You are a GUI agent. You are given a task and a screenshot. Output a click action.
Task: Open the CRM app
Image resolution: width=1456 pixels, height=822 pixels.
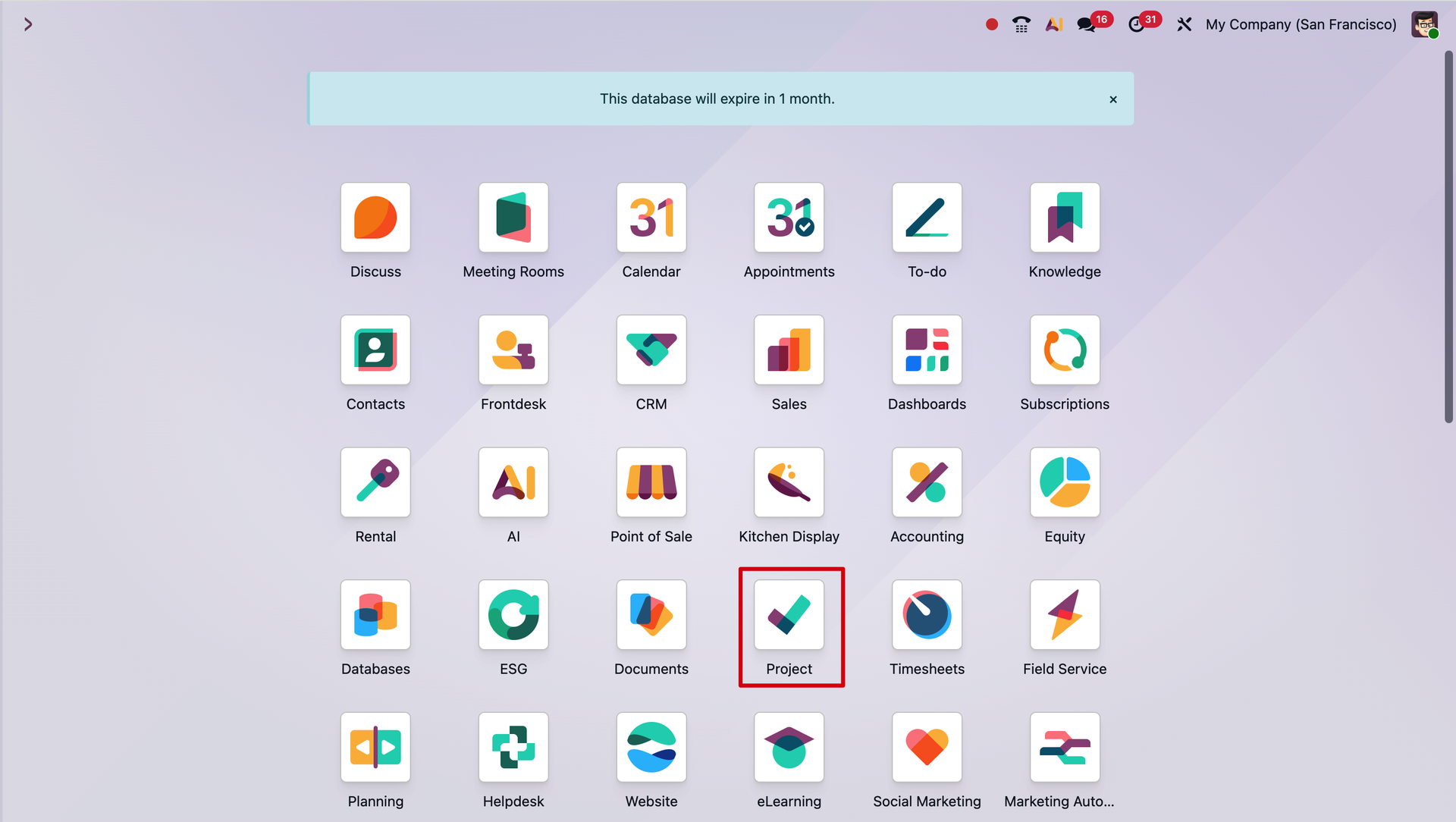point(651,350)
